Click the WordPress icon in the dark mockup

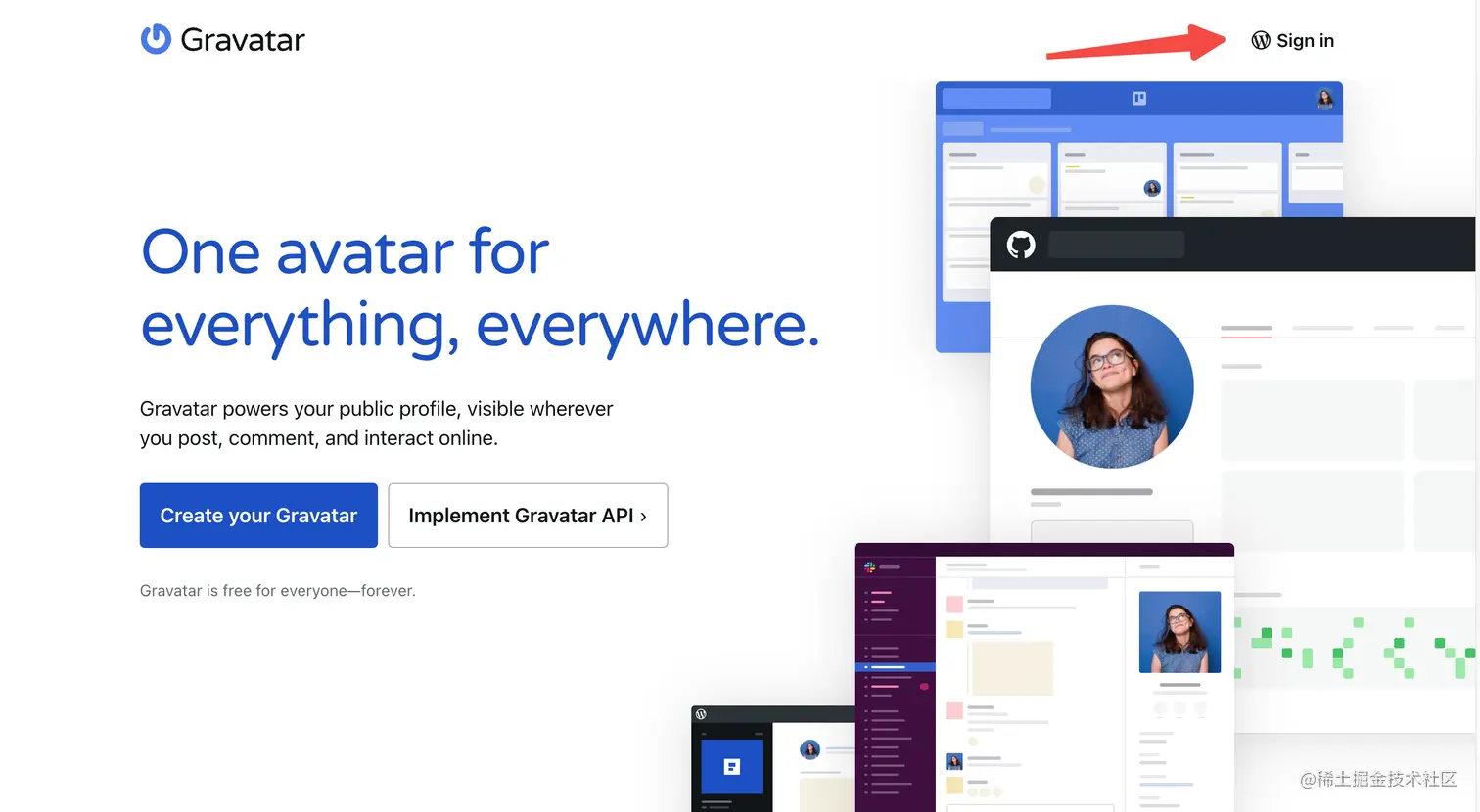(x=701, y=714)
